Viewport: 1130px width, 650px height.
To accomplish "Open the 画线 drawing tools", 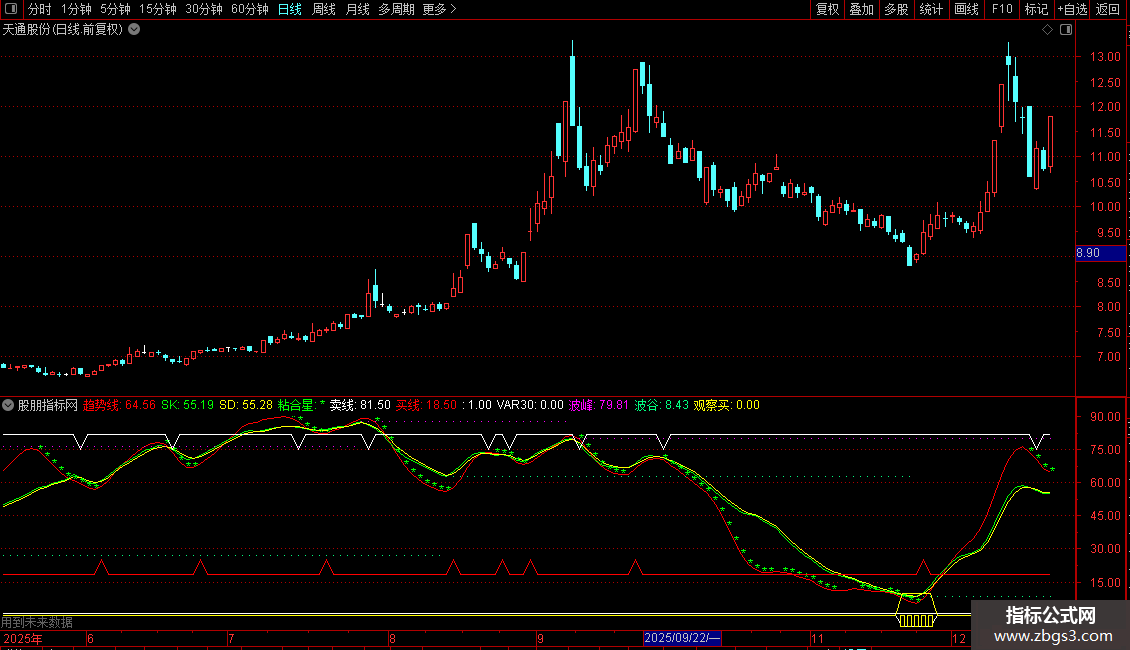I will [x=966, y=9].
